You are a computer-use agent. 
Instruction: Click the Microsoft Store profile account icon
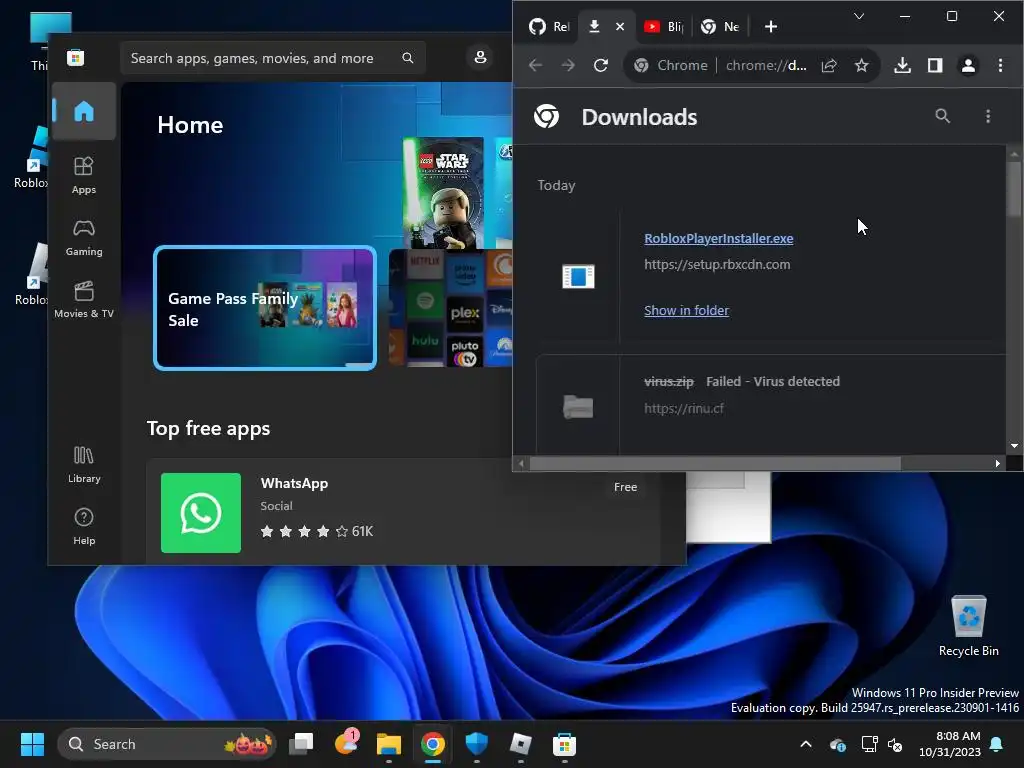click(x=480, y=57)
